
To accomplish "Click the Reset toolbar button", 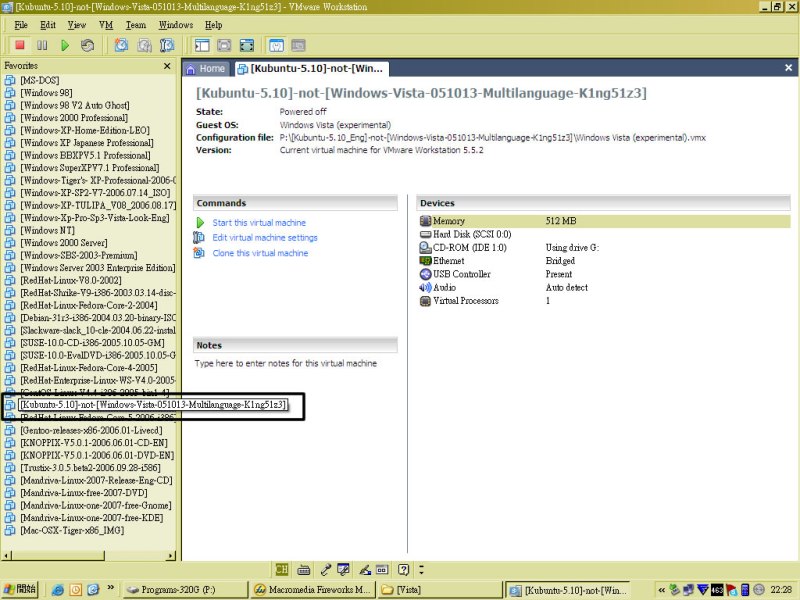I will (x=87, y=45).
